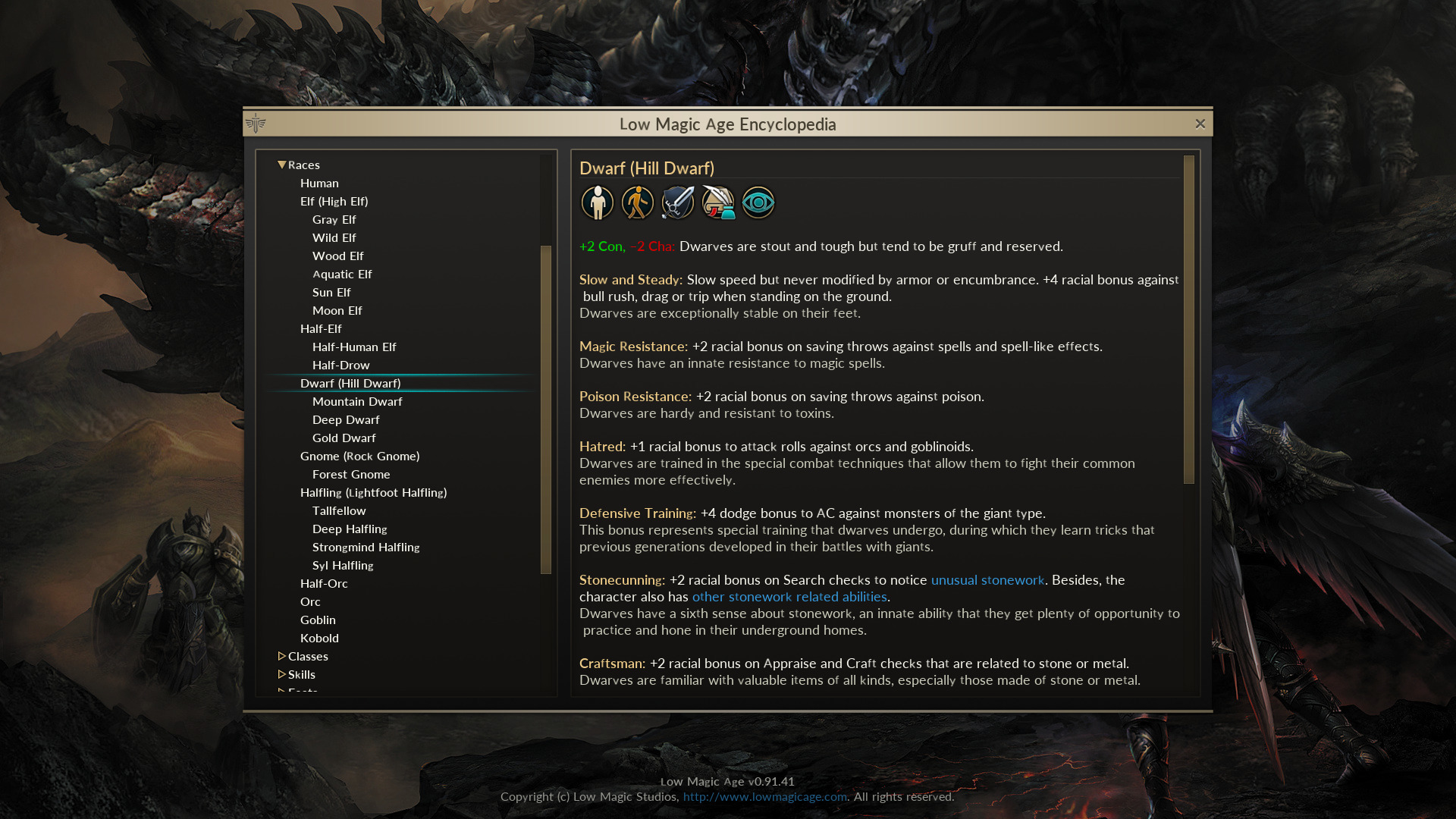The height and width of the screenshot is (819, 1456).
Task: Select the Mountain Dwarf entry
Action: tap(357, 401)
